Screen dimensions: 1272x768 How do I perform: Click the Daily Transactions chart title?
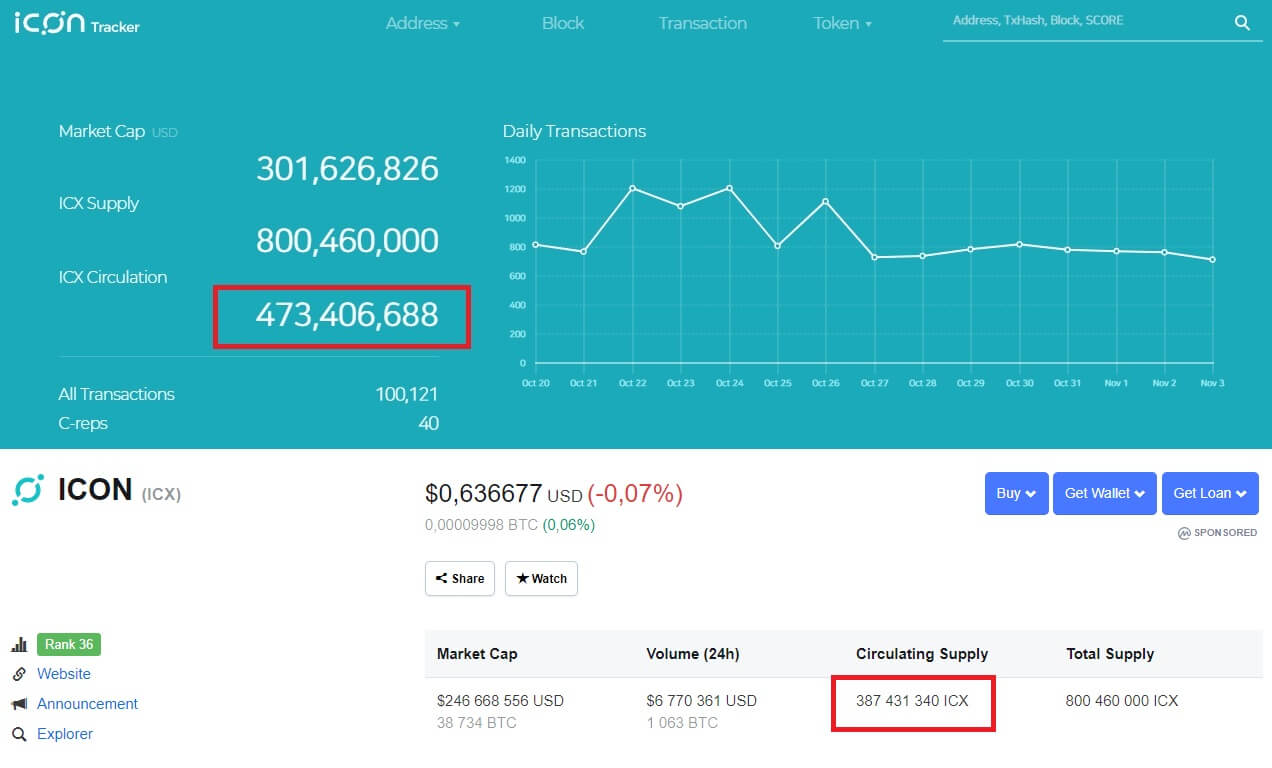pos(574,131)
